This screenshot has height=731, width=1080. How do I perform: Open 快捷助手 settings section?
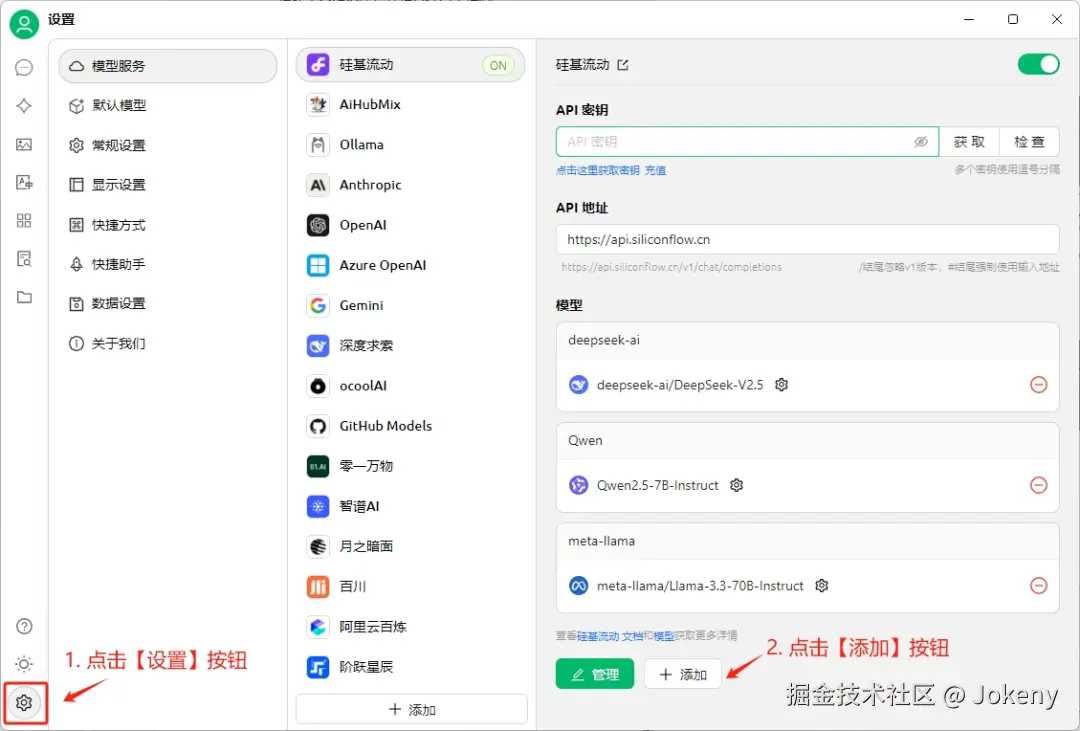click(168, 264)
